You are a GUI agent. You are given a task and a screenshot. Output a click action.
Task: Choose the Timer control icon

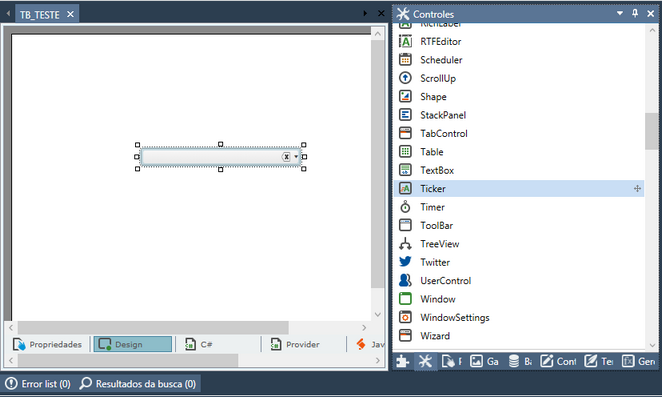(x=405, y=207)
